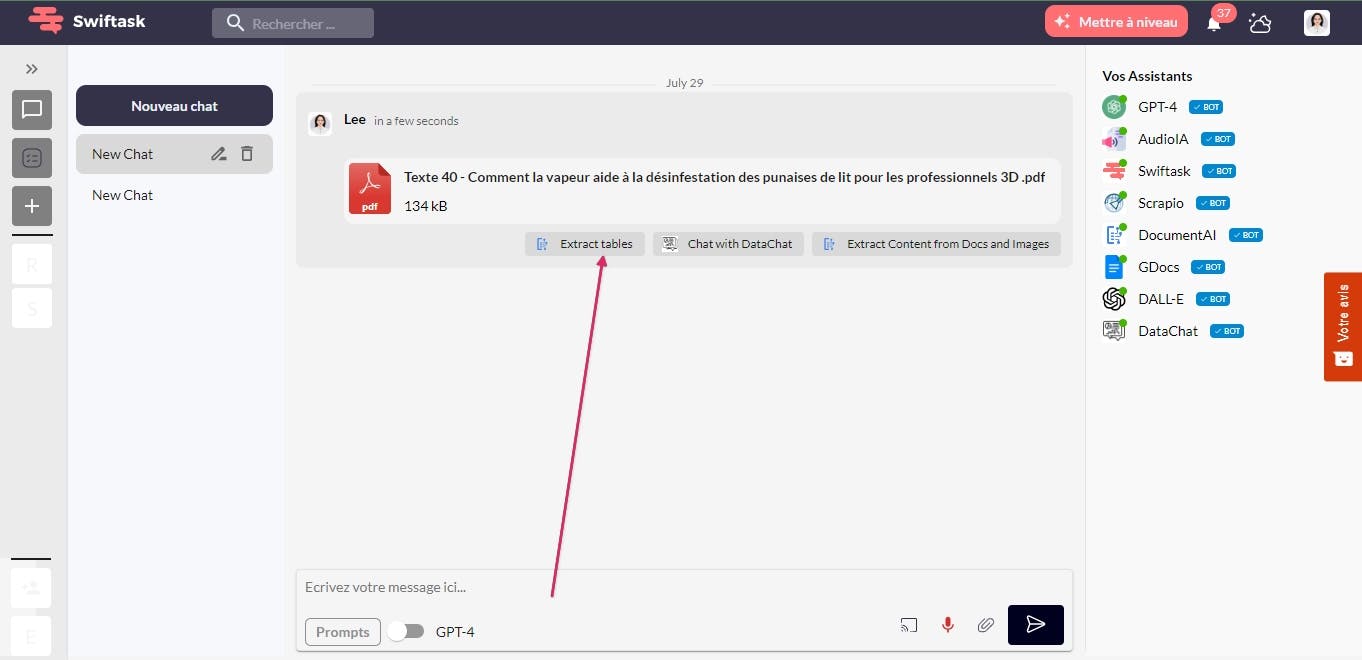Select the E tile at sidebar bottom

32,636
